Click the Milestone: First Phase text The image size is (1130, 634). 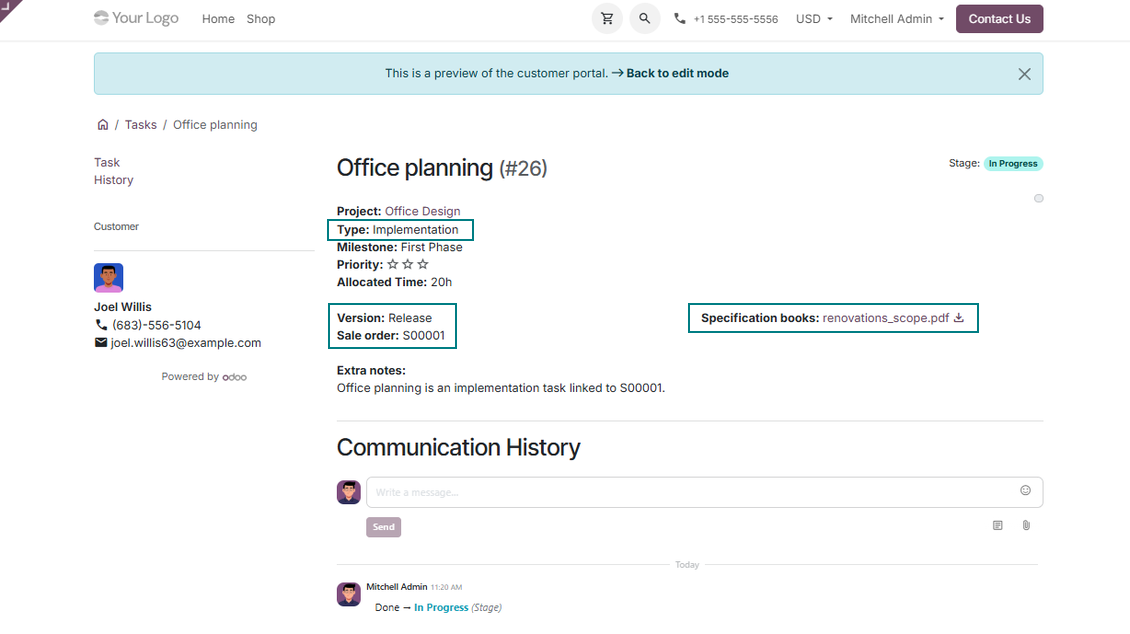(x=399, y=247)
